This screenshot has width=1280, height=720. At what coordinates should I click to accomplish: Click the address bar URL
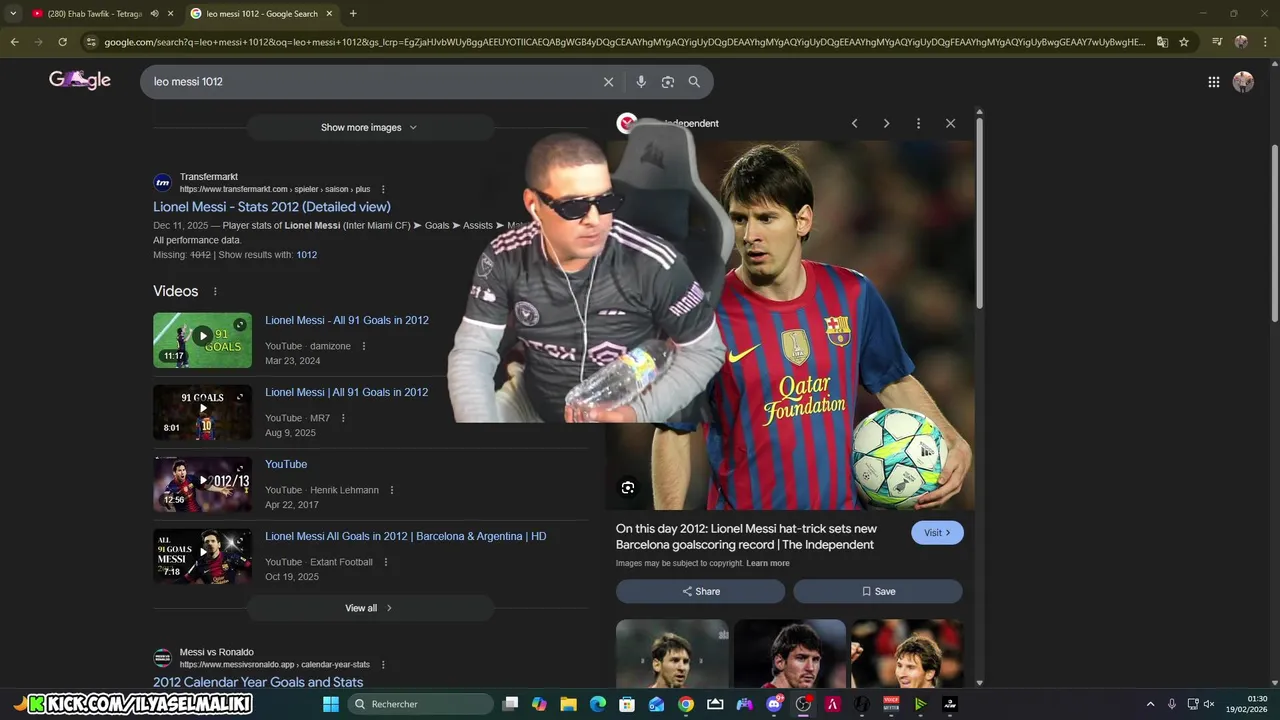tap(625, 42)
